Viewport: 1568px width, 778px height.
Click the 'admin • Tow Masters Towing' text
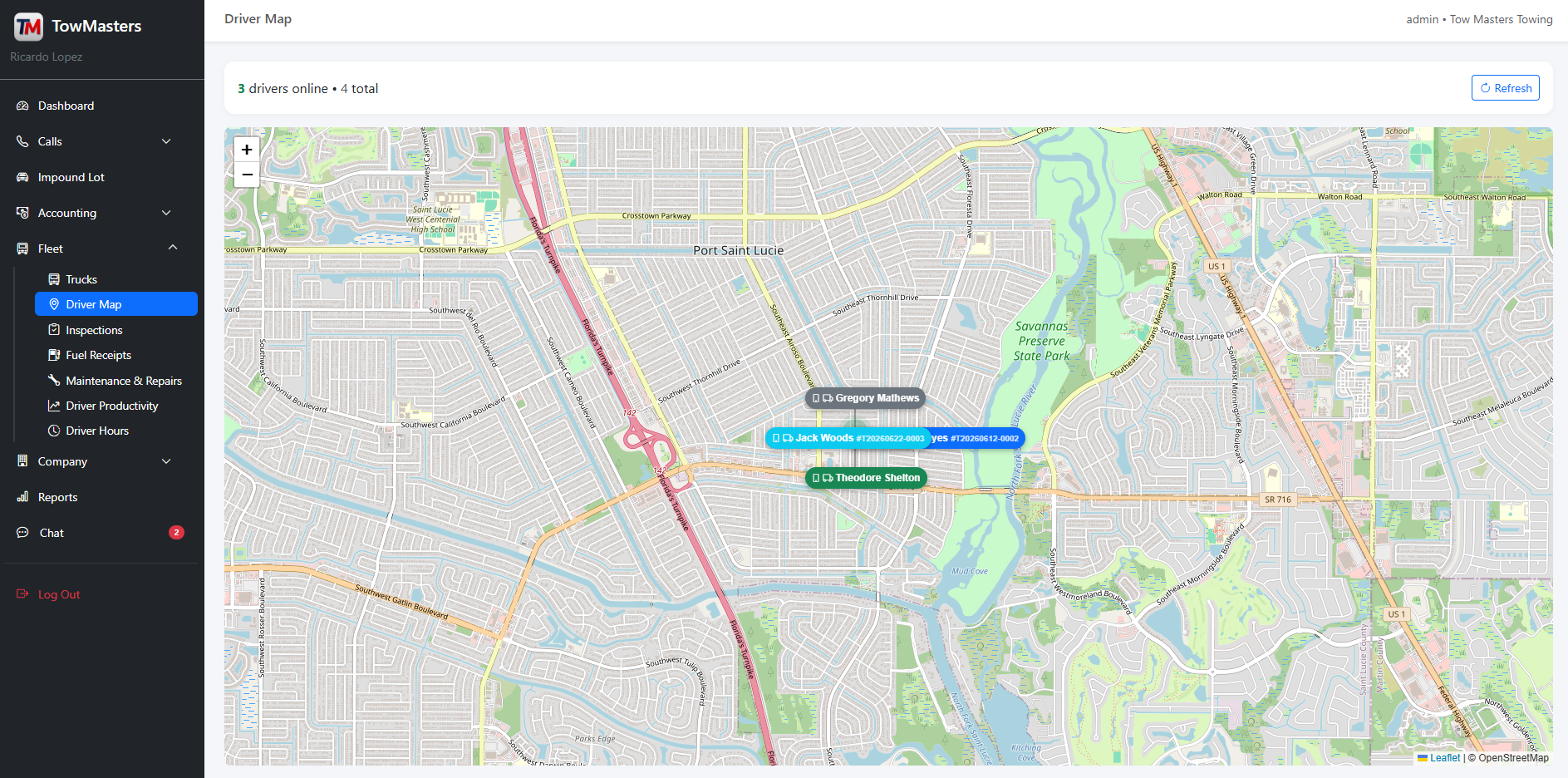point(1479,19)
